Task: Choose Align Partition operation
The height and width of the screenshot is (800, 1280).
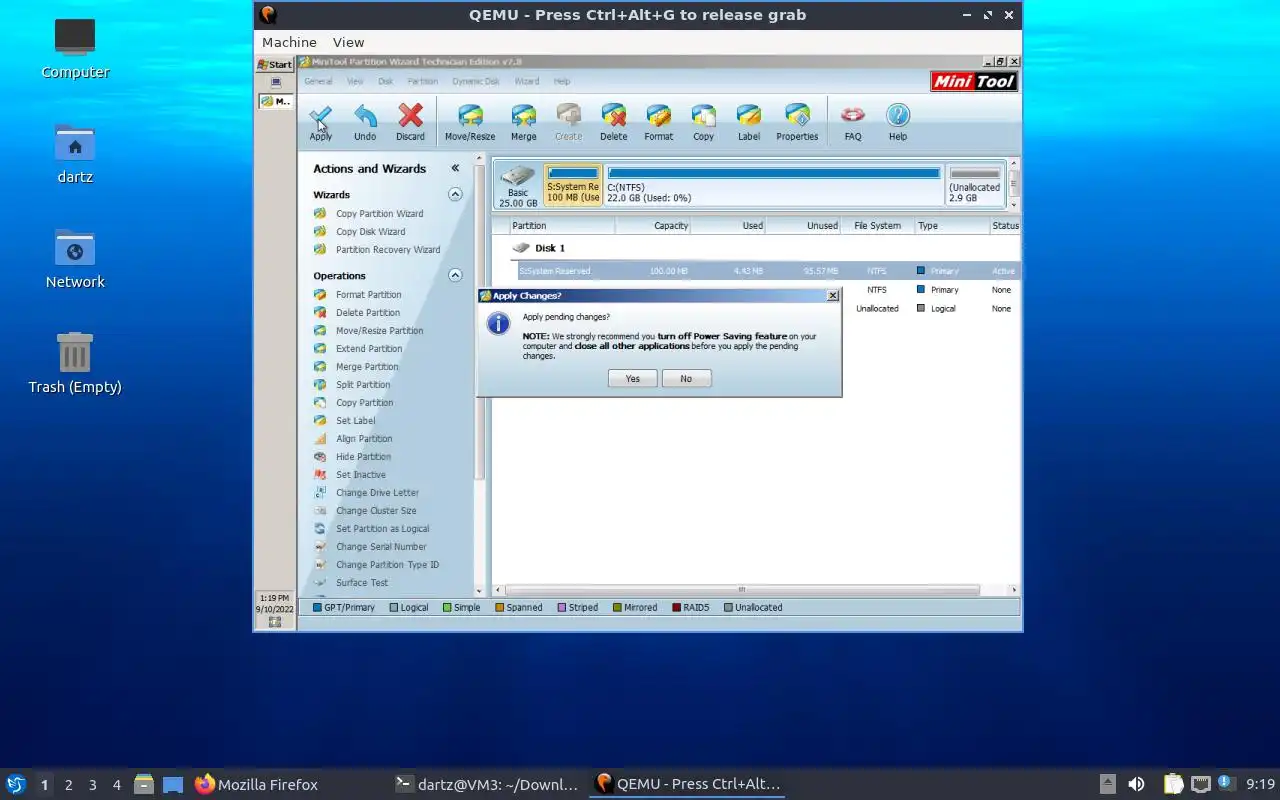Action: pos(364,439)
